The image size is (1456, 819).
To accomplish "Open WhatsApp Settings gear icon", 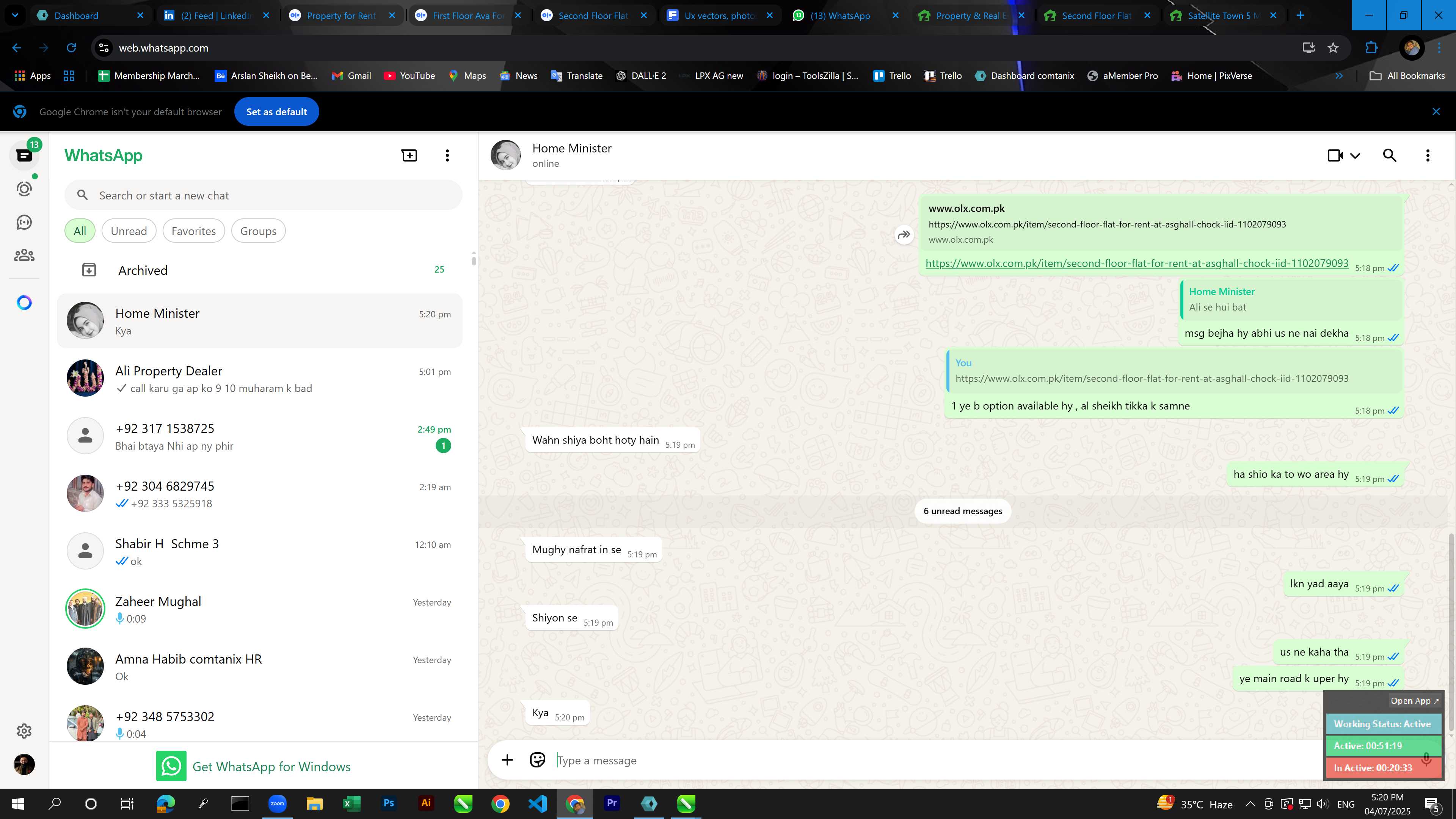I will coord(24,731).
